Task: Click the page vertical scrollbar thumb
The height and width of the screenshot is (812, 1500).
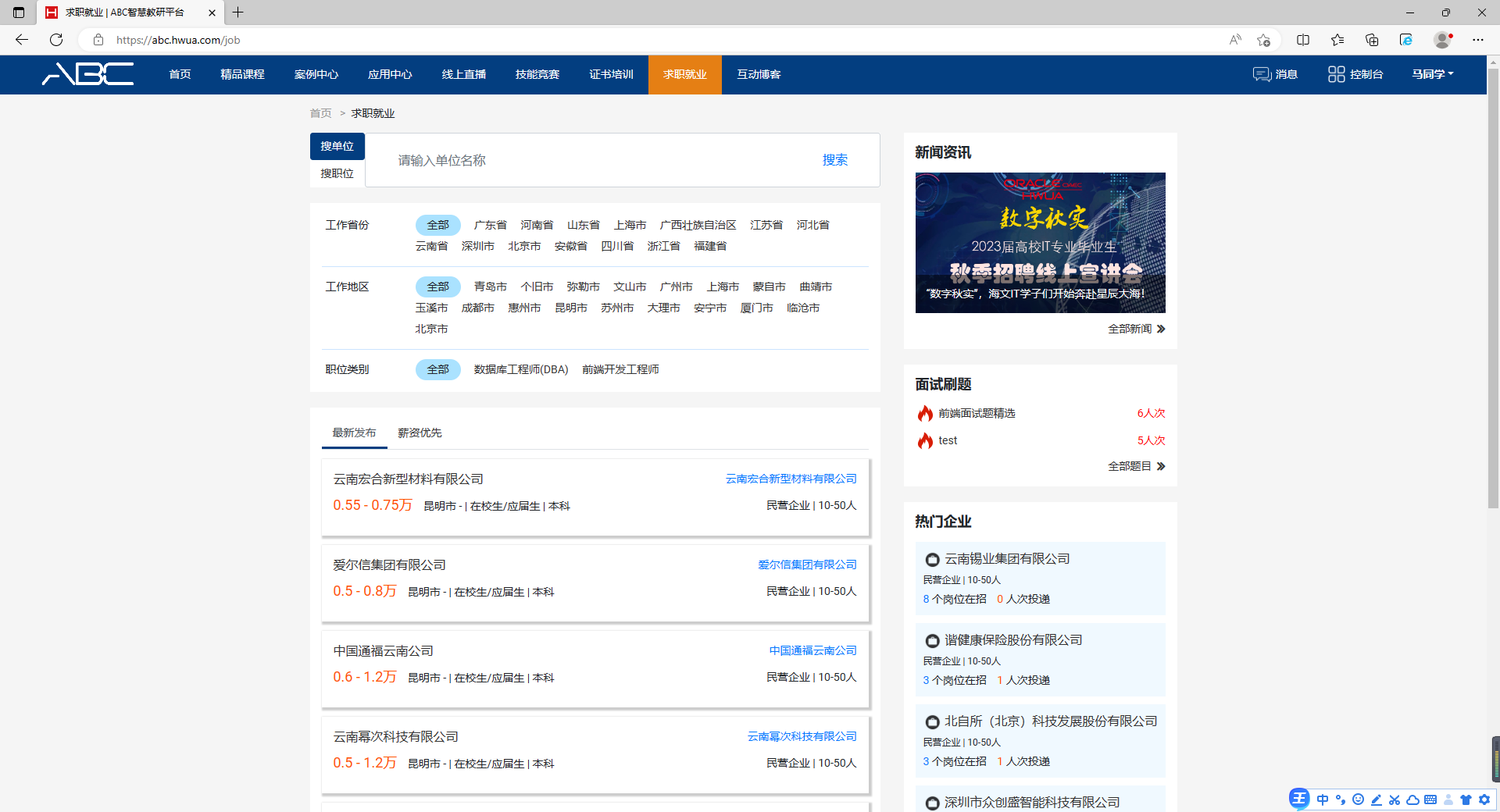Action: [x=1493, y=289]
